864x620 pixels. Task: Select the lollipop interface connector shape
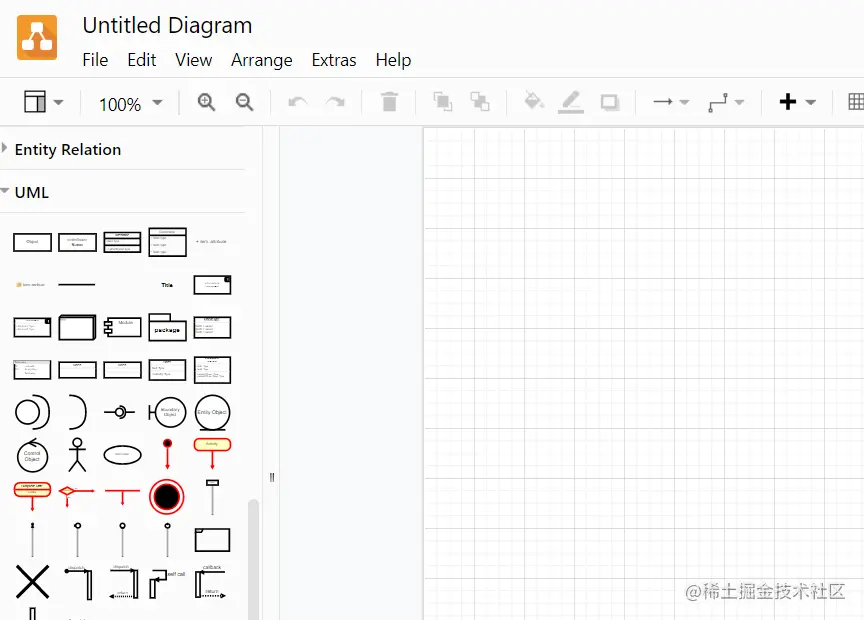tap(120, 412)
